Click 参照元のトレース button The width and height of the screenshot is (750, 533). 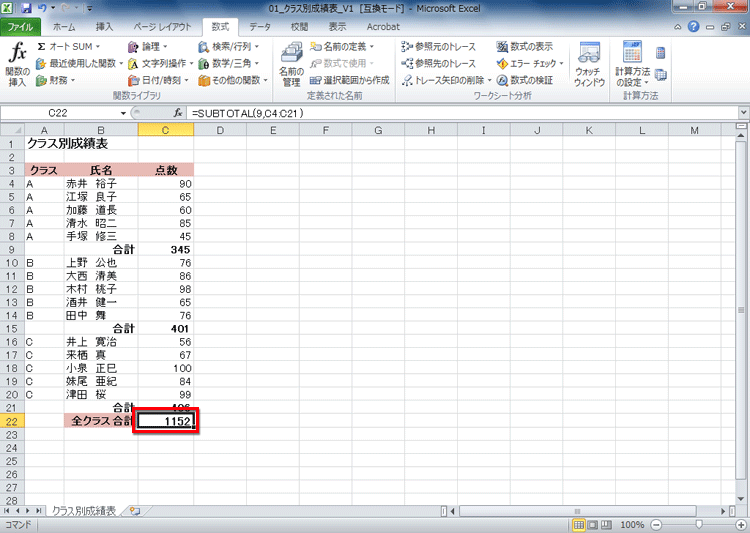438,46
